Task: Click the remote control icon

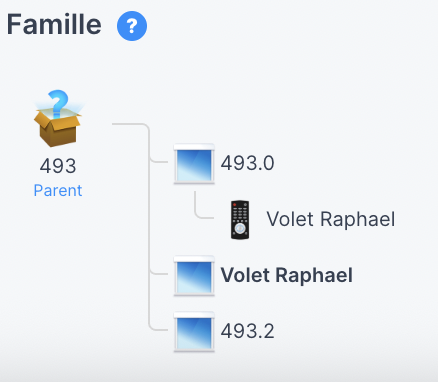Action: click(x=240, y=220)
